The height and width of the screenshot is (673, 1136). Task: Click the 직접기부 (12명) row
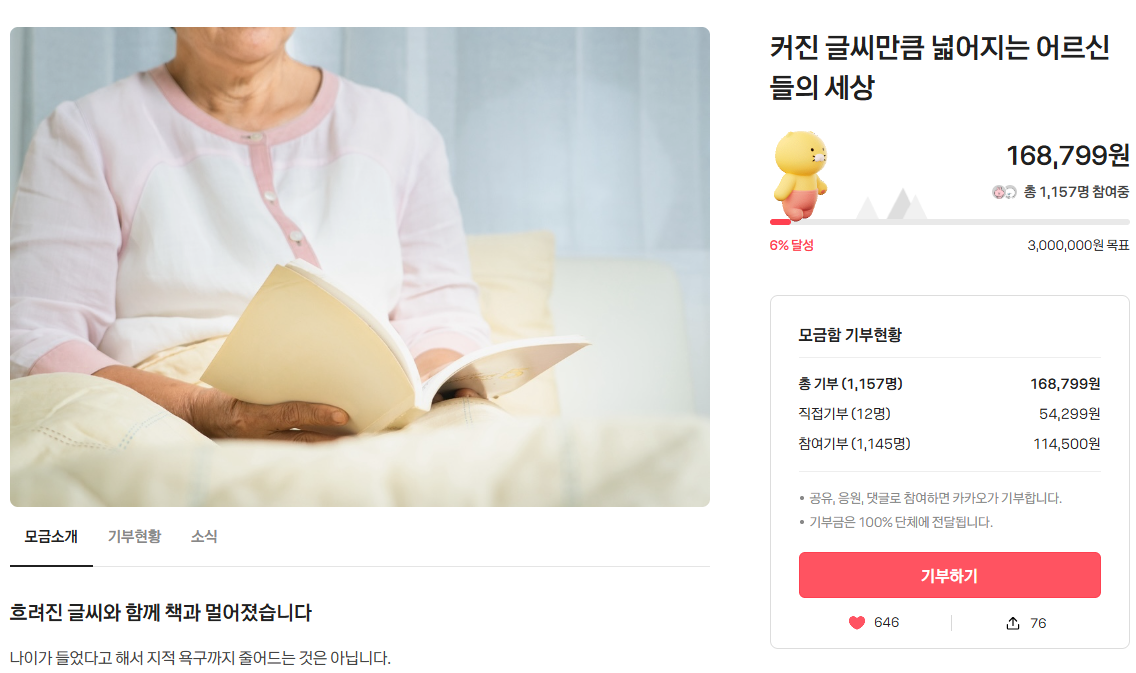point(949,414)
